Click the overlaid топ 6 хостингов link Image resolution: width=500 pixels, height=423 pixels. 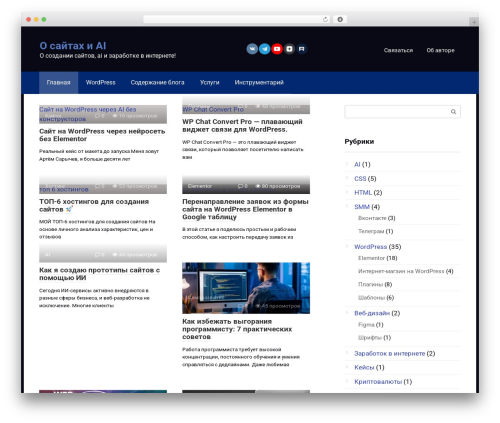click(x=64, y=189)
